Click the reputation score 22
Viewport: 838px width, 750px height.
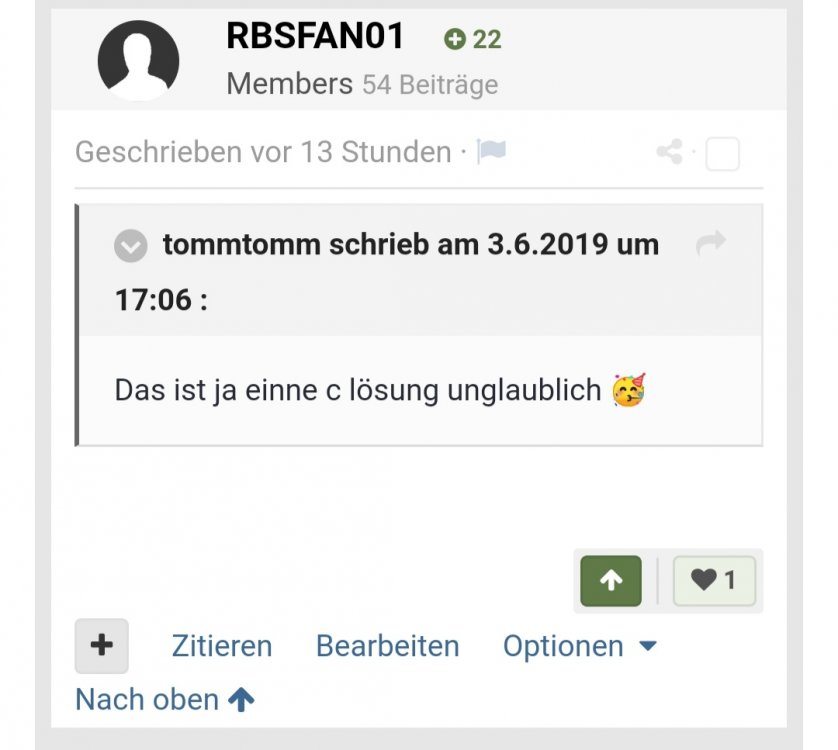pyautogui.click(x=487, y=40)
